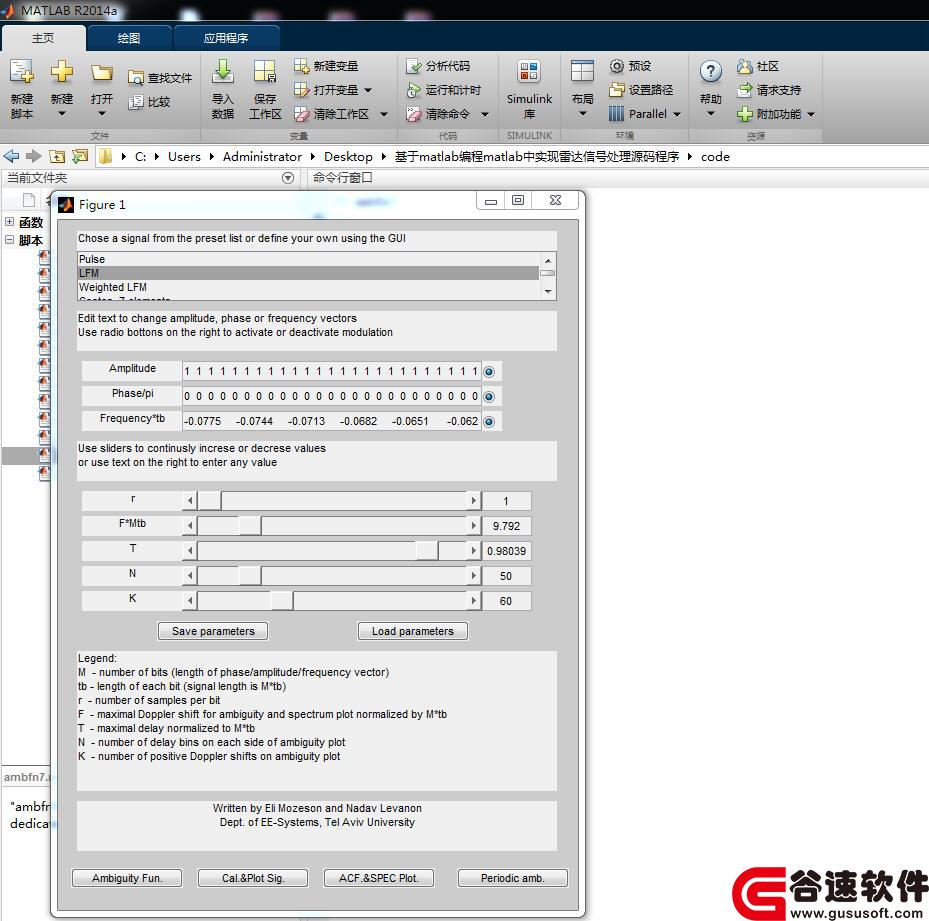
Task: Click the Frequency*tb vector text field
Action: tap(331, 421)
